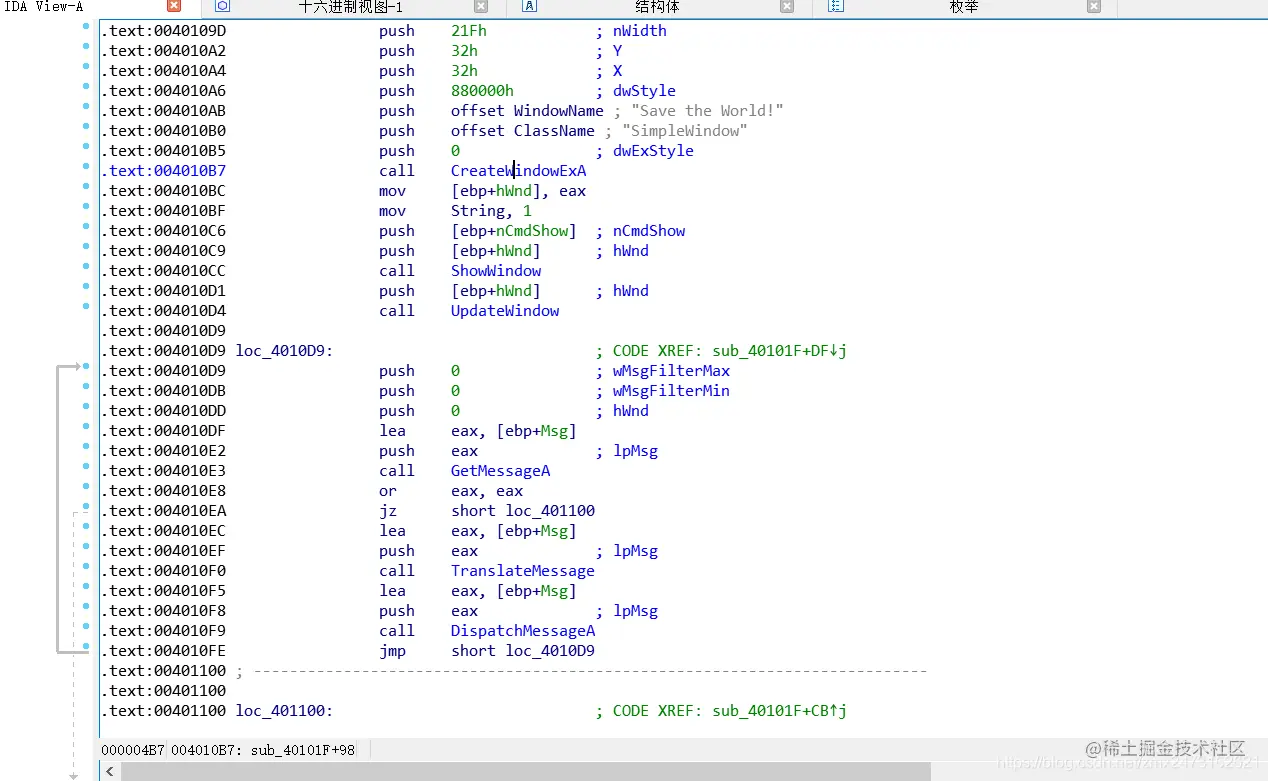Viewport: 1268px width, 781px height.
Task: Open the 结构体 structures tab
Action: (x=657, y=7)
